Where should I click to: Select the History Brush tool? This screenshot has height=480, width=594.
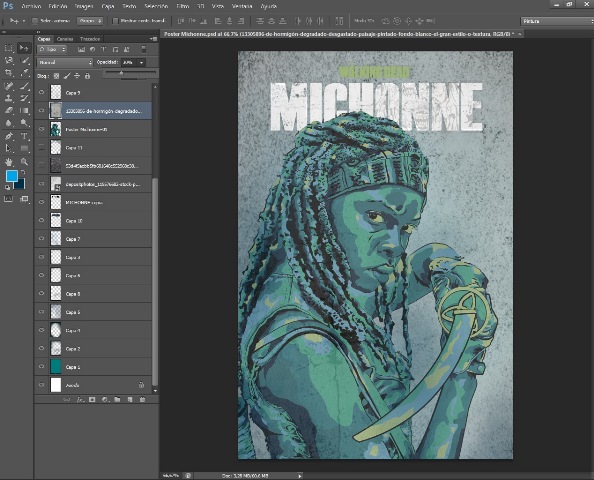(x=24, y=99)
